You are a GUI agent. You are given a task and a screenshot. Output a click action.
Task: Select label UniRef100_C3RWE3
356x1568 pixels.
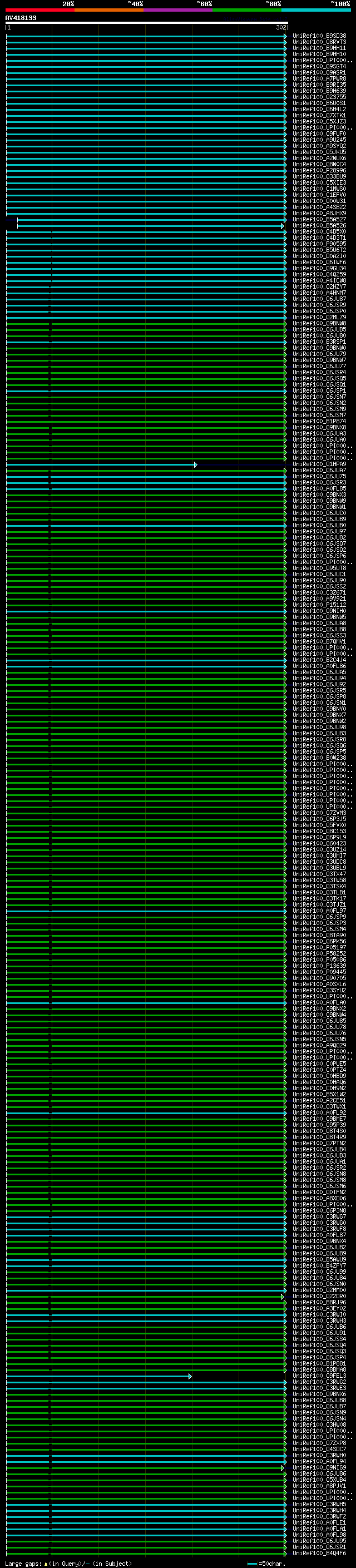[319, 1388]
